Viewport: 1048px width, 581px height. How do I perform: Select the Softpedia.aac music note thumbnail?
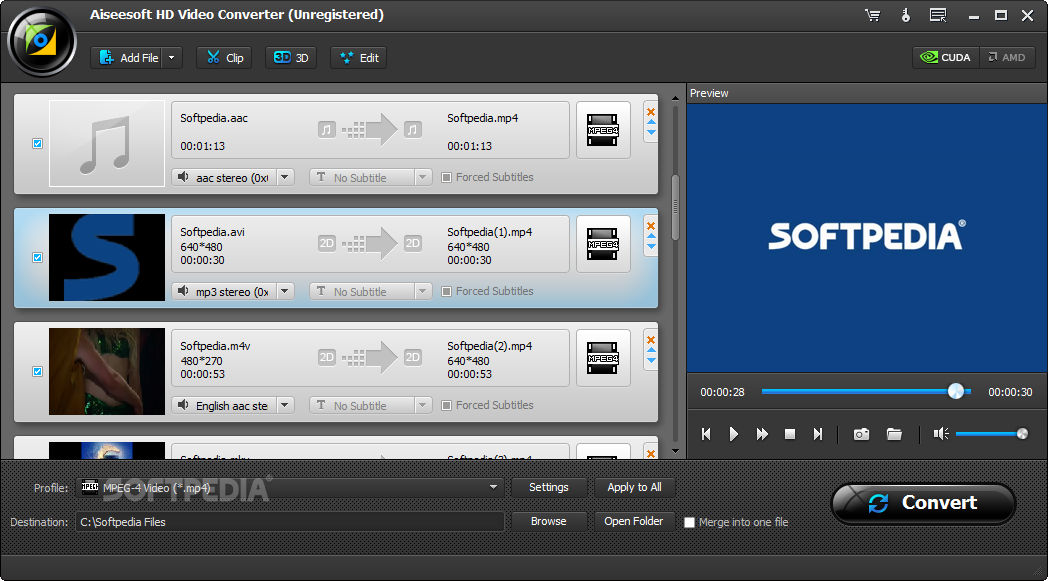click(107, 143)
